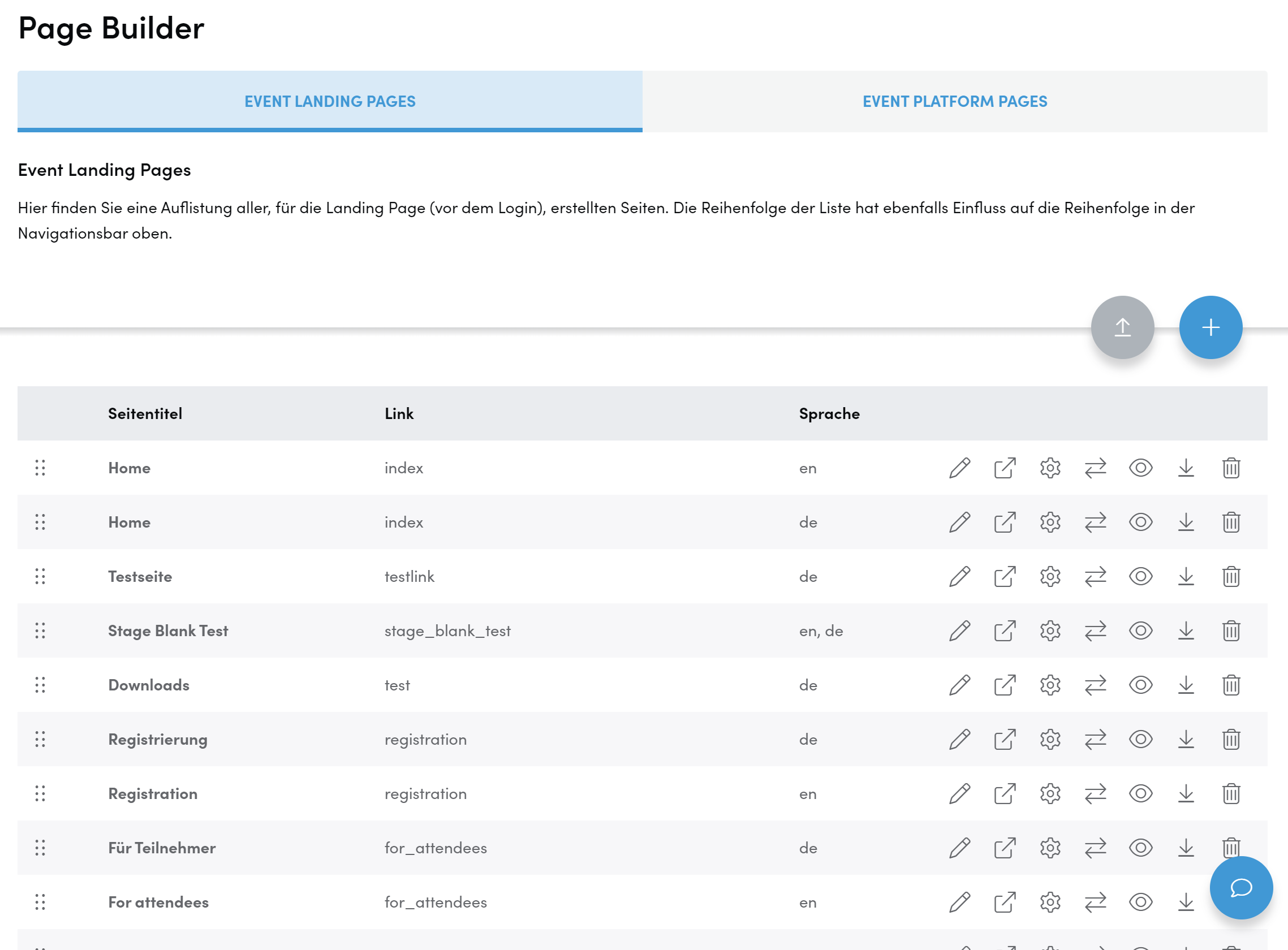Toggle visibility of the Downloads page

(x=1141, y=685)
